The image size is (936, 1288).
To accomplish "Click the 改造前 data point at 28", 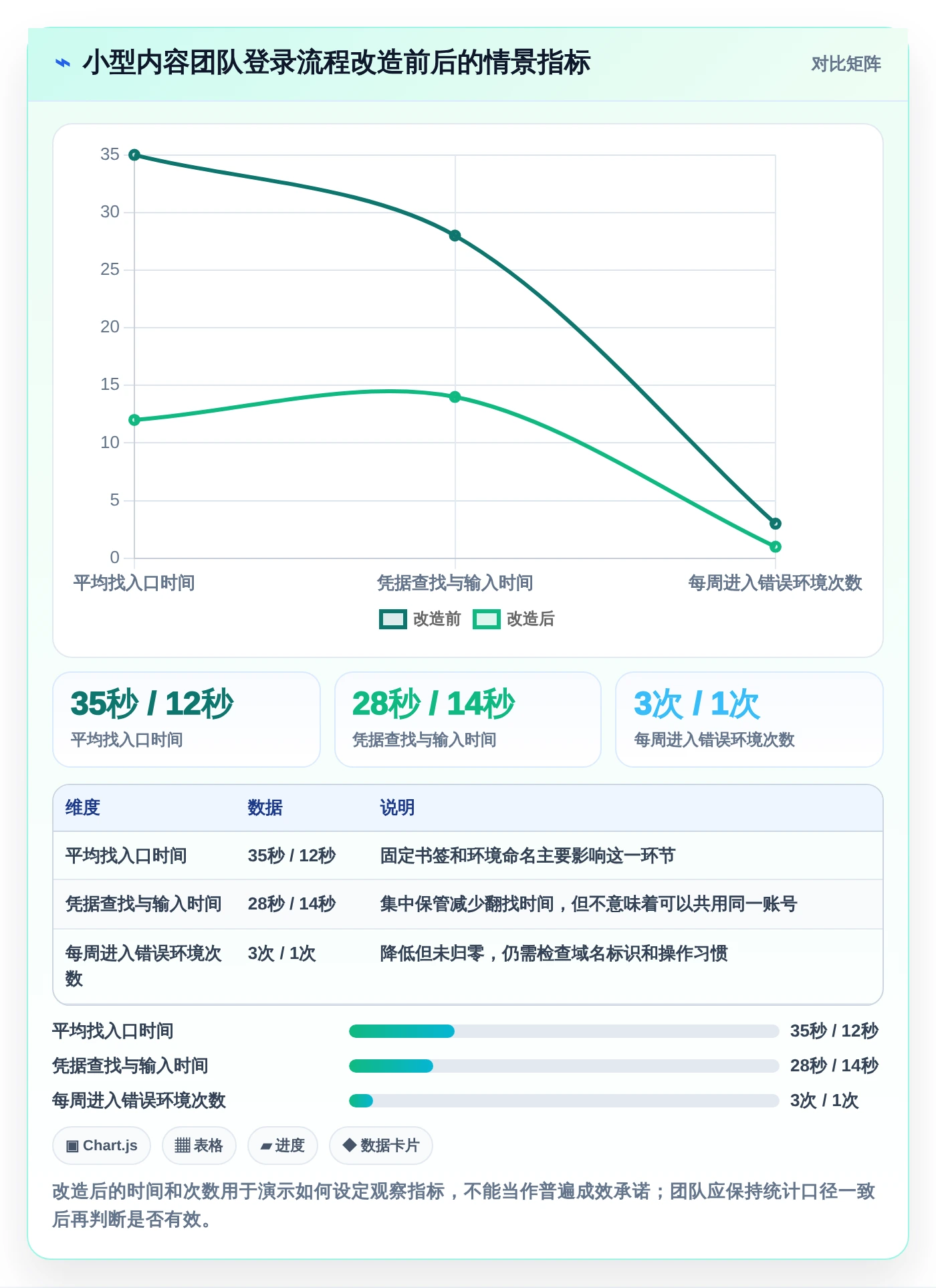I will (x=455, y=235).
